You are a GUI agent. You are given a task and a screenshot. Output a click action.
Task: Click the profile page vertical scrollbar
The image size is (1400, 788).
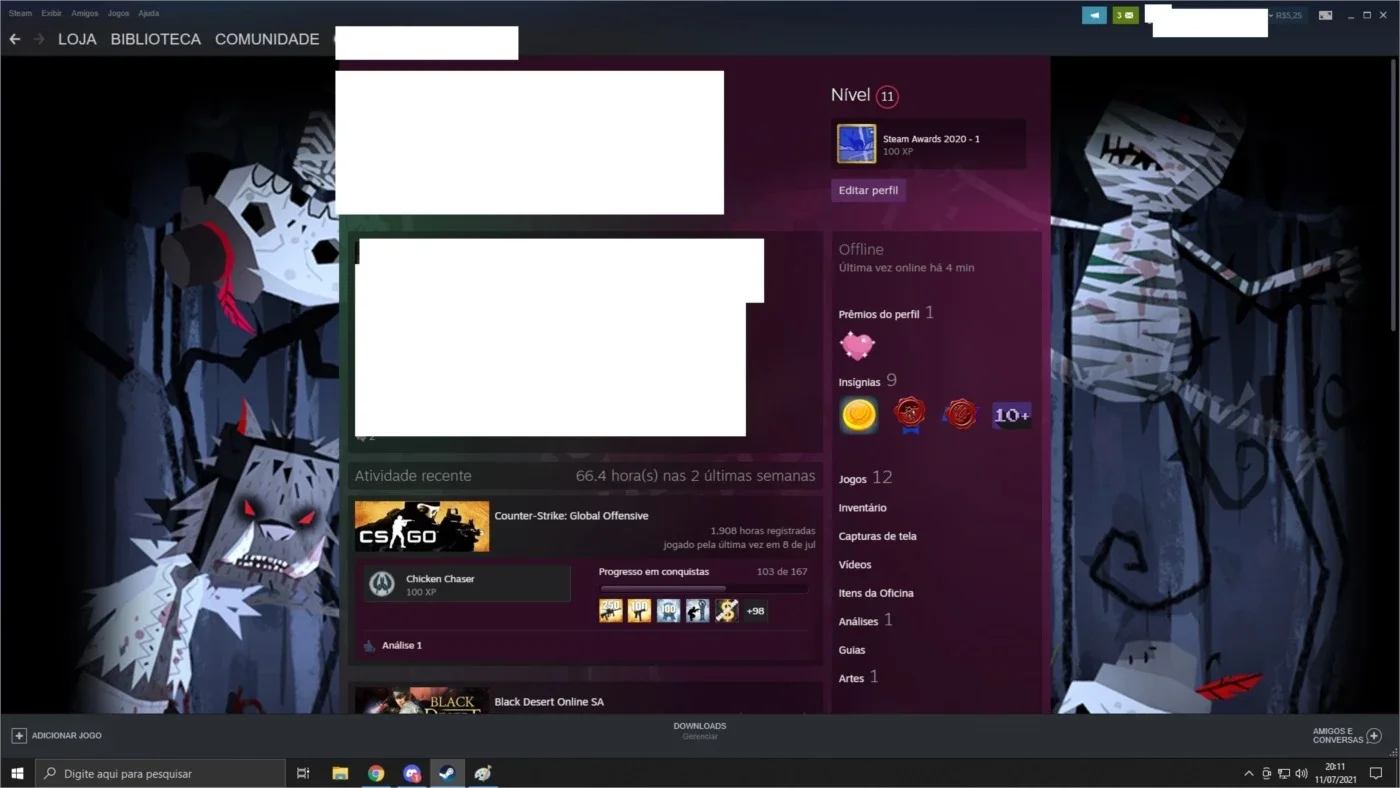click(1395, 194)
